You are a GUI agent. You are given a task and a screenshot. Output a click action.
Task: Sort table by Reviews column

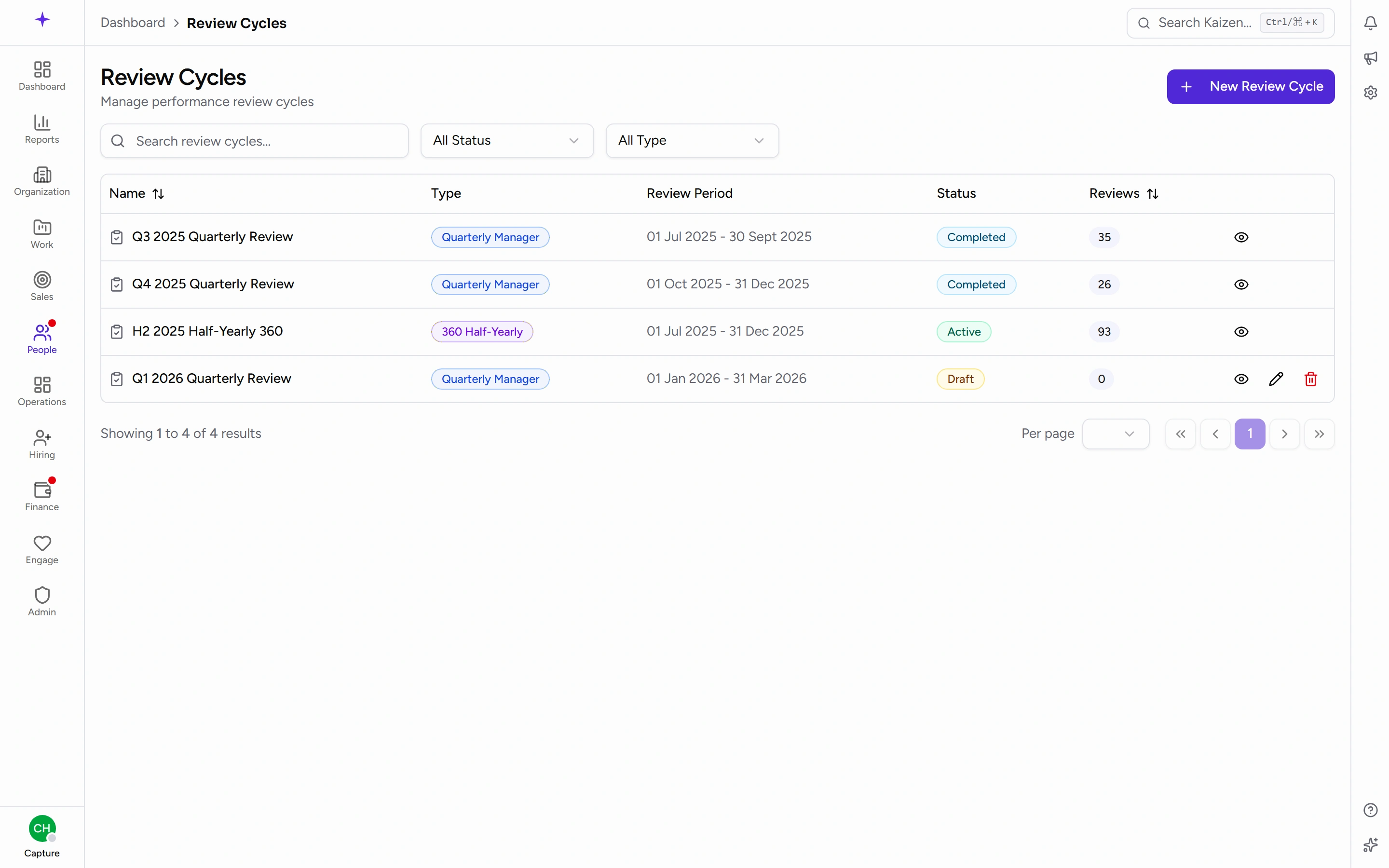click(x=1124, y=193)
